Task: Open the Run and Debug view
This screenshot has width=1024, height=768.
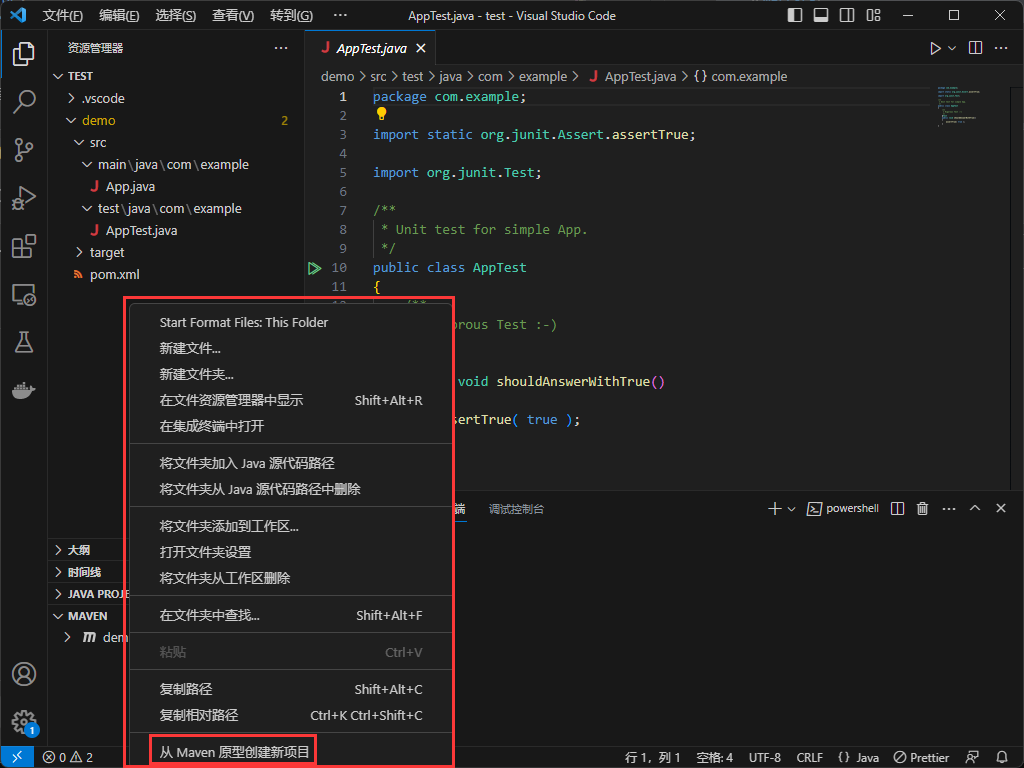Action: coord(24,198)
